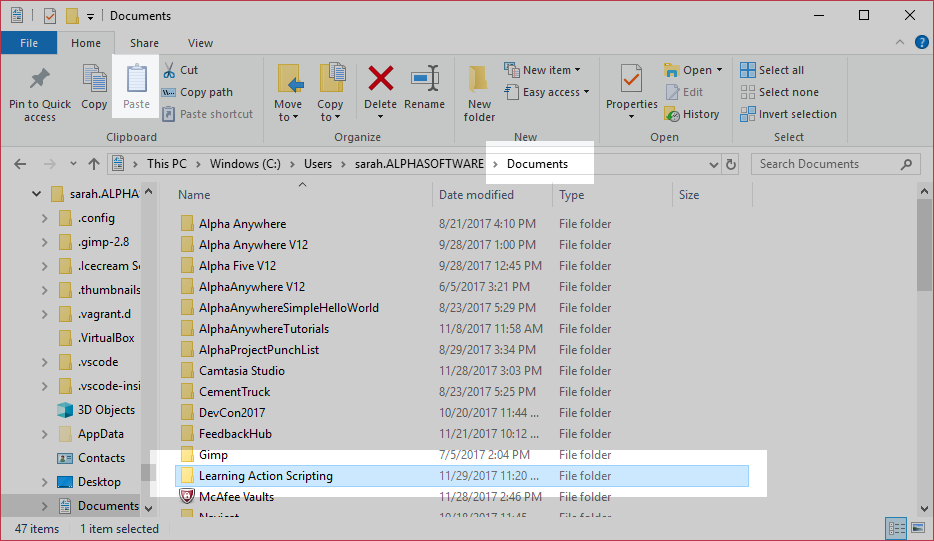Open the Properties checkmark icon

[631, 79]
